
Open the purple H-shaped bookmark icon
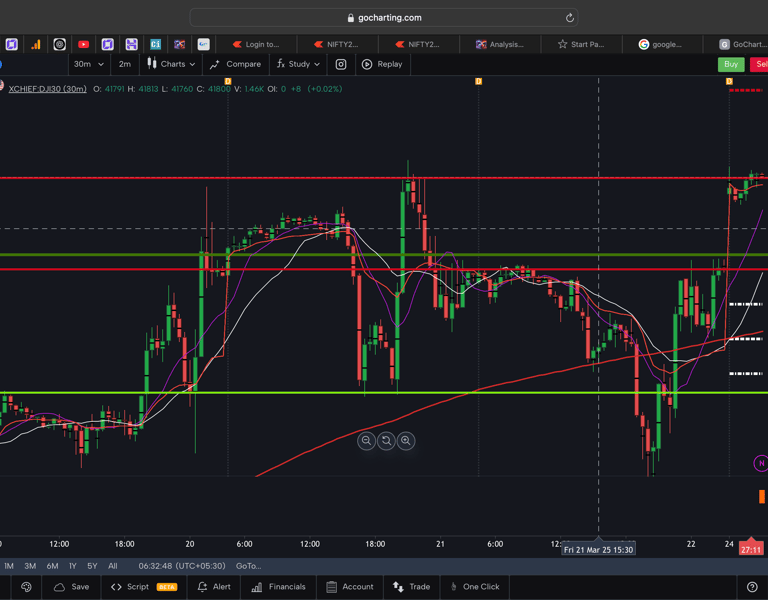click(x=131, y=45)
